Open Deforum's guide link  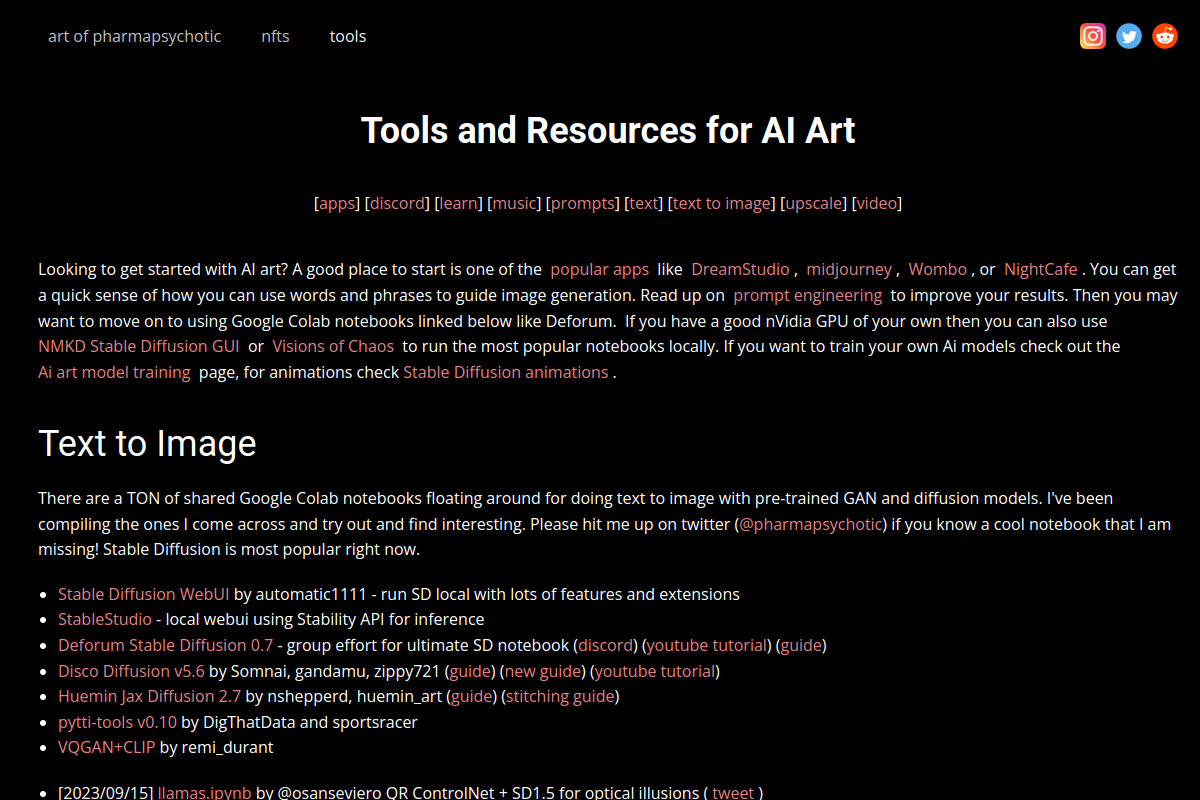point(801,645)
